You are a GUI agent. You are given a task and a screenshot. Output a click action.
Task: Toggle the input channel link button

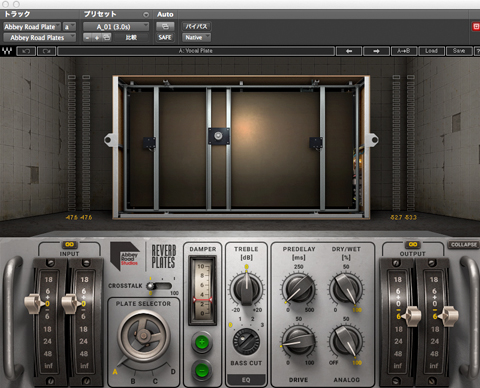[x=69, y=244]
